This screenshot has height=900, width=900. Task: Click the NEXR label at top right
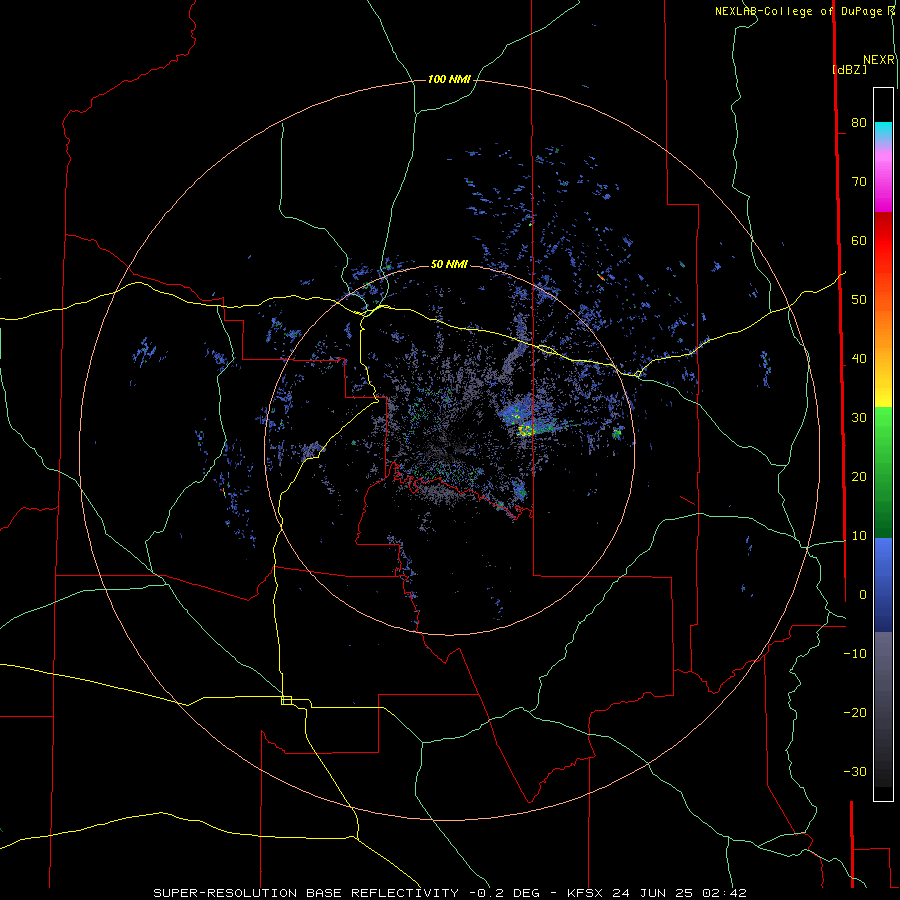(x=879, y=60)
